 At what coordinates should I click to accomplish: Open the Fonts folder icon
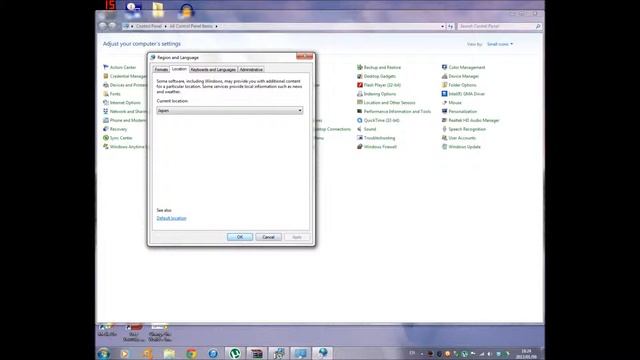pos(106,94)
